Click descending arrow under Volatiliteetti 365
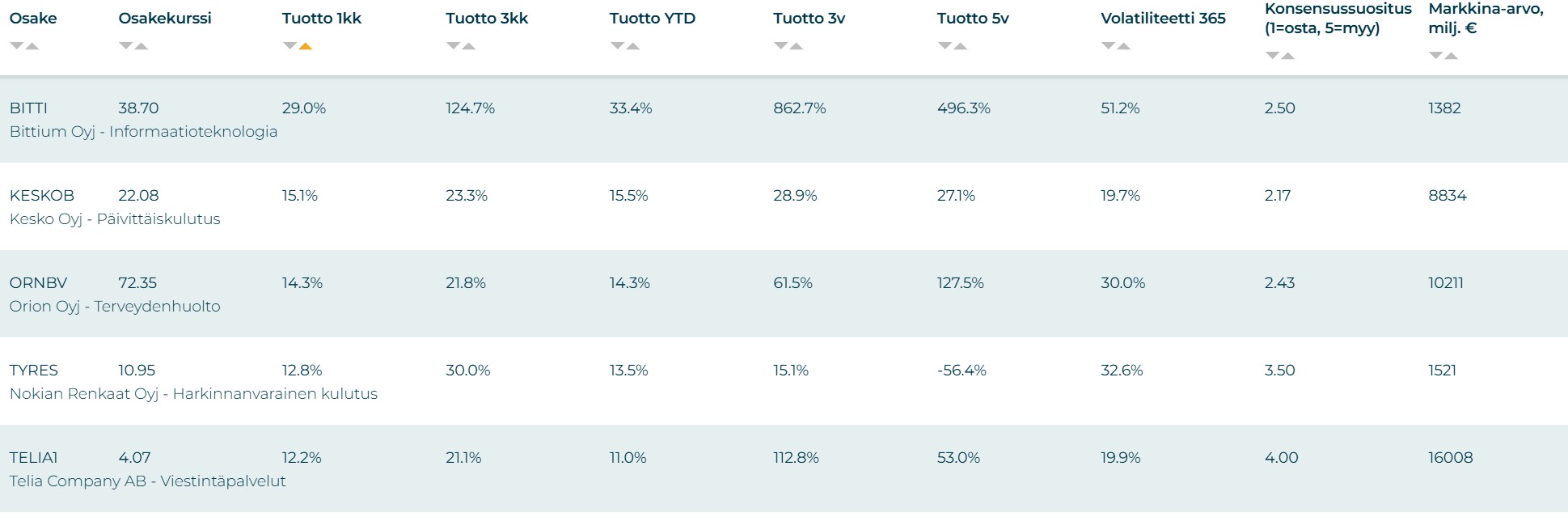This screenshot has width=1568, height=517. (1108, 46)
